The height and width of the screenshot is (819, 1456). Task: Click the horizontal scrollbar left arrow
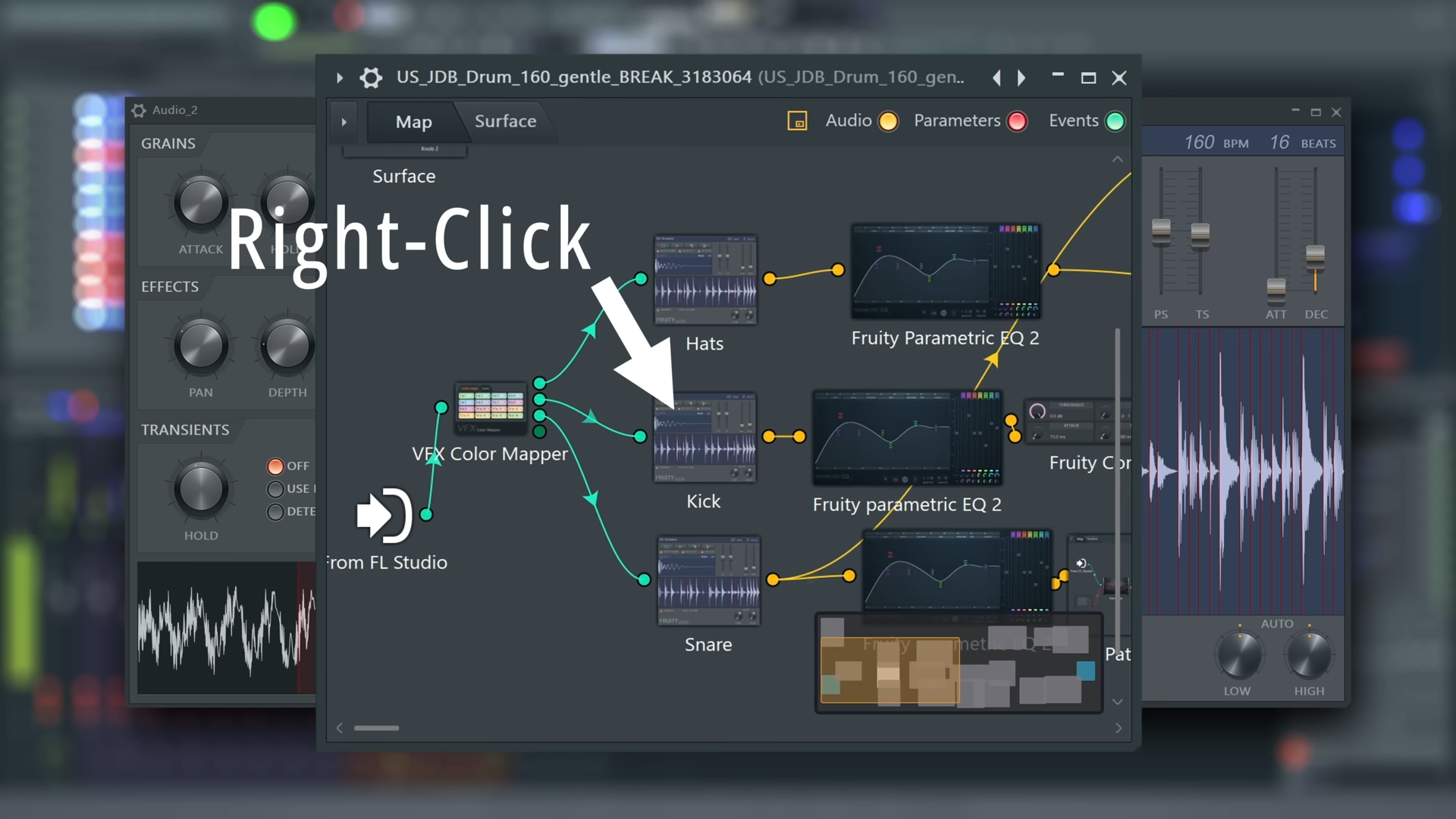[340, 728]
